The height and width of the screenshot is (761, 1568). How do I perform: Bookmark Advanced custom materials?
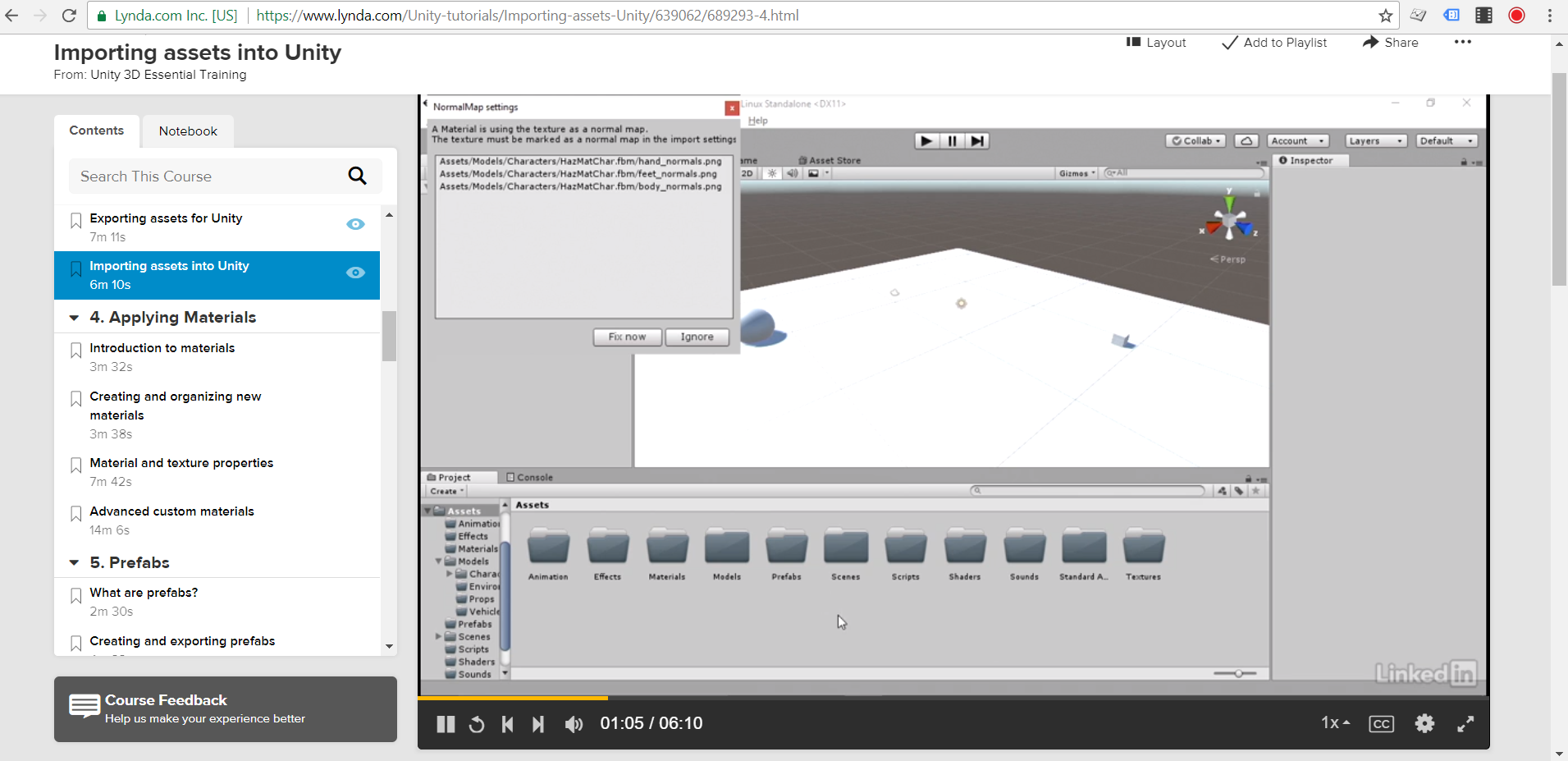(x=75, y=514)
